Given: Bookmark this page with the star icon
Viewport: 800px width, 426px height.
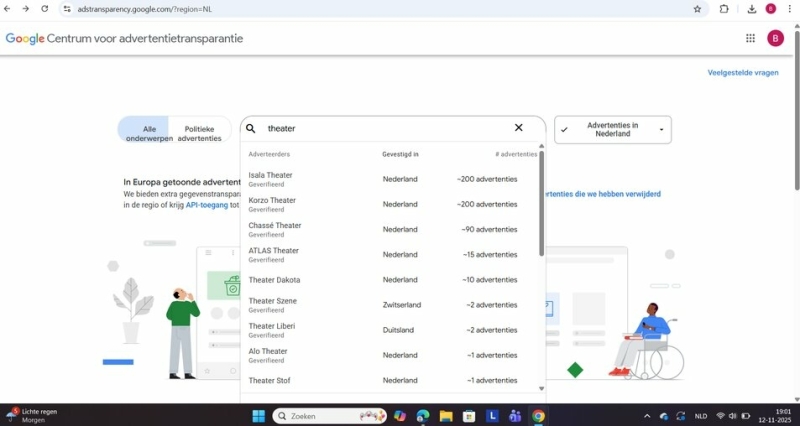Looking at the screenshot, I should [697, 9].
